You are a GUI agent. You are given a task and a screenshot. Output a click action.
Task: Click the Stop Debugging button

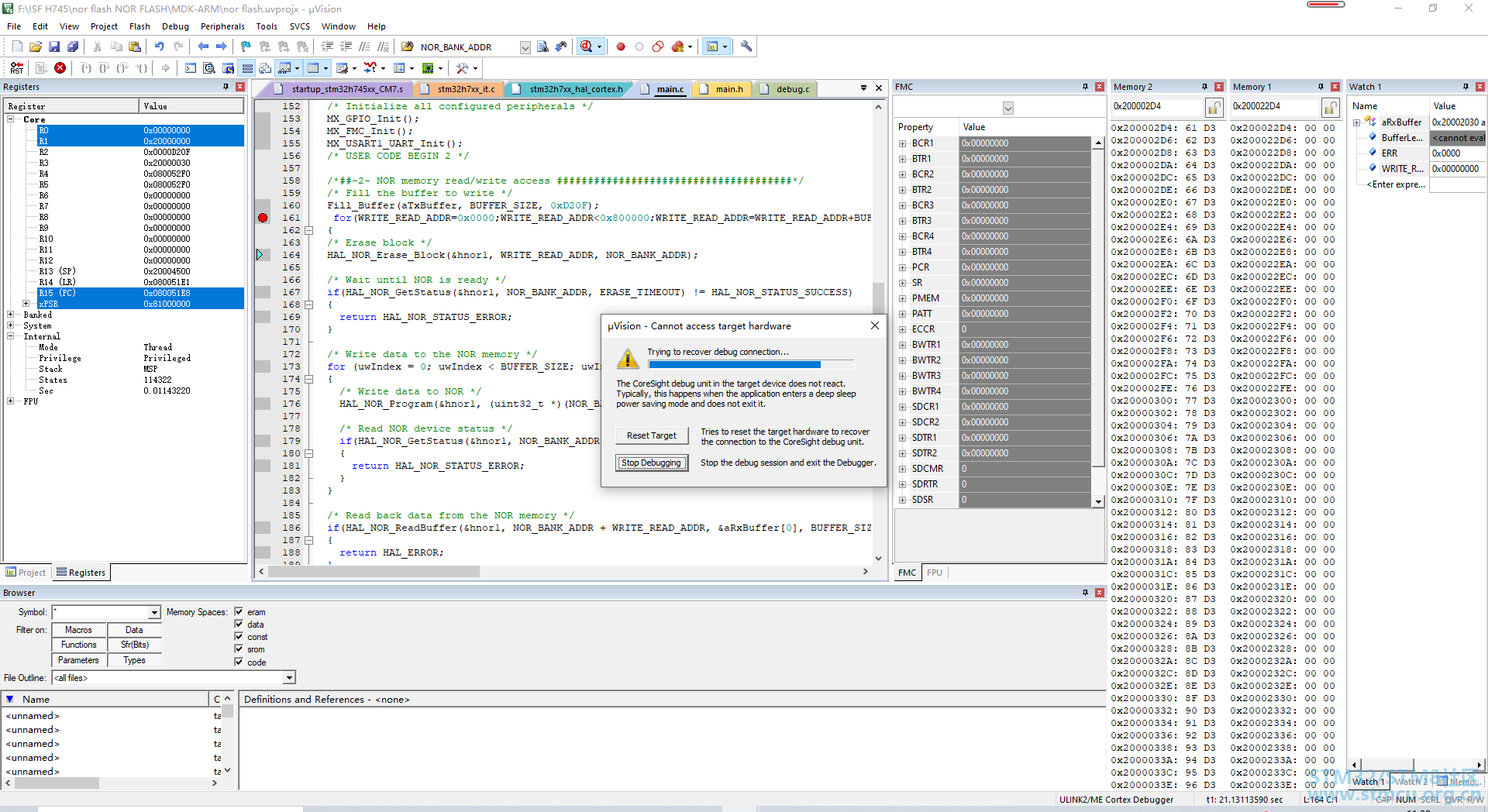(652, 463)
